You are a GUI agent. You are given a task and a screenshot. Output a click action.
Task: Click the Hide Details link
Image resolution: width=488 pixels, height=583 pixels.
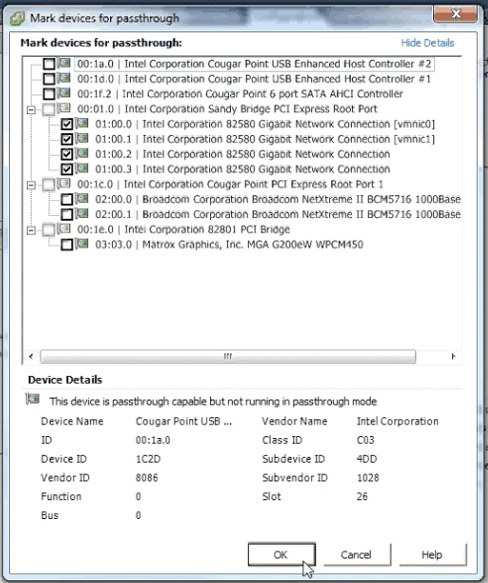pos(427,43)
